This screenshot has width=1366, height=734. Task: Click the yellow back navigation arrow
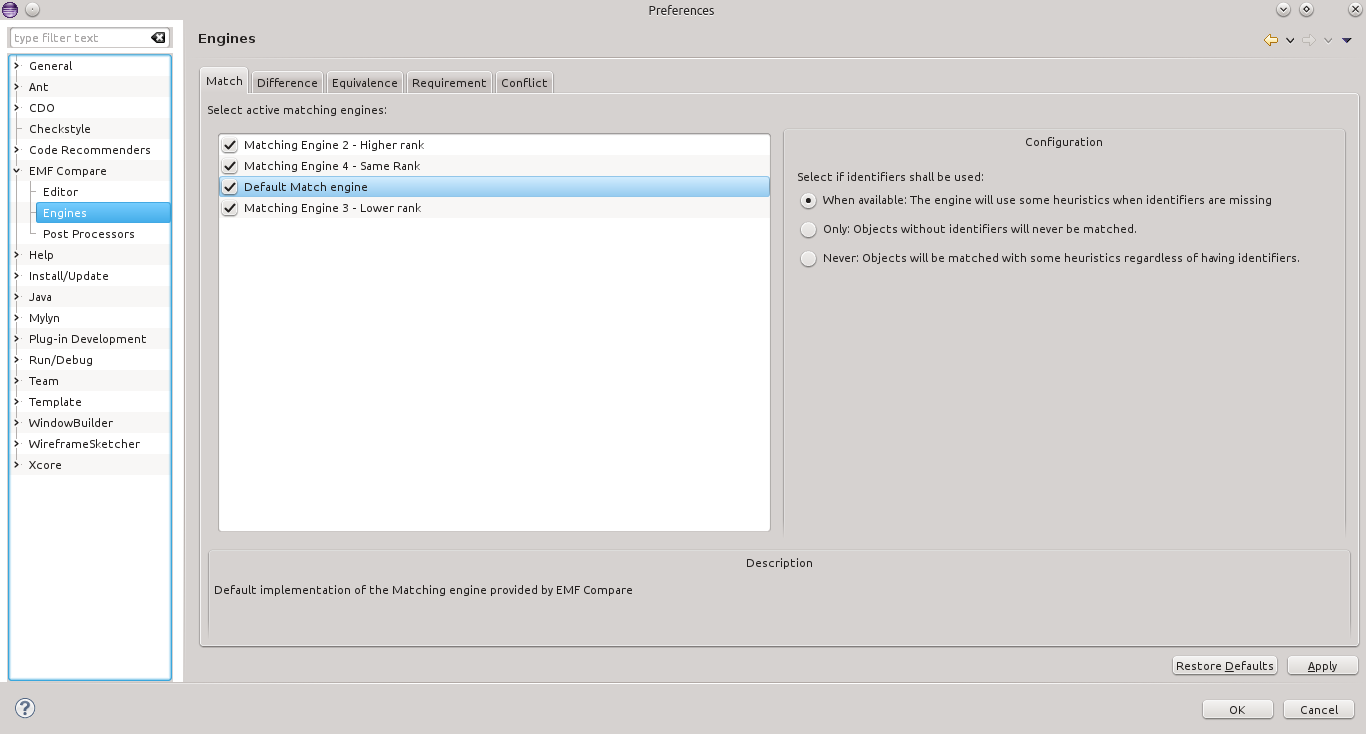point(1271,40)
